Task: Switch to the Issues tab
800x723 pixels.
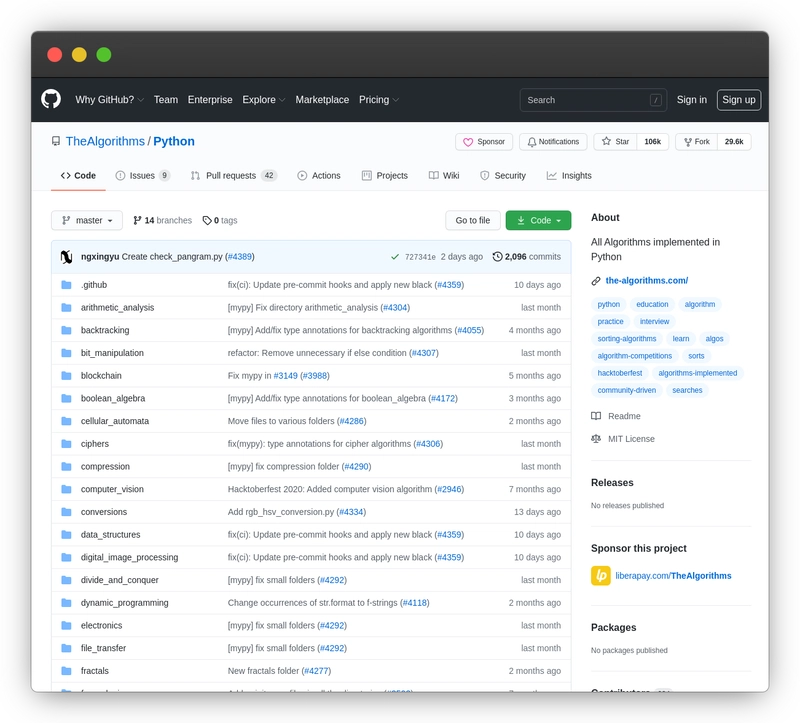Action: click(143, 176)
